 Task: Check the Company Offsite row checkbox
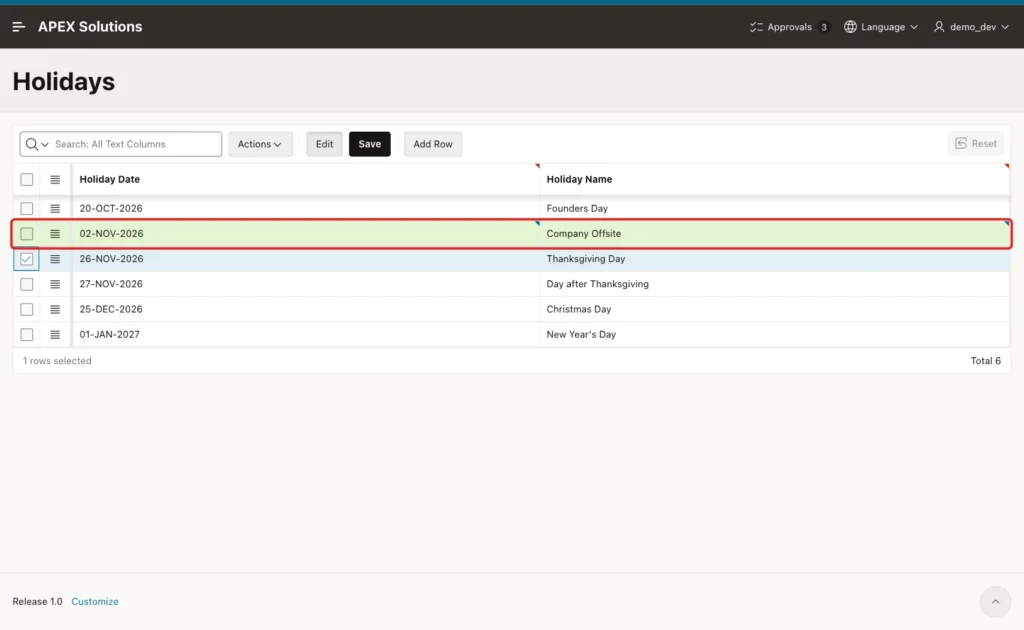click(x=27, y=234)
